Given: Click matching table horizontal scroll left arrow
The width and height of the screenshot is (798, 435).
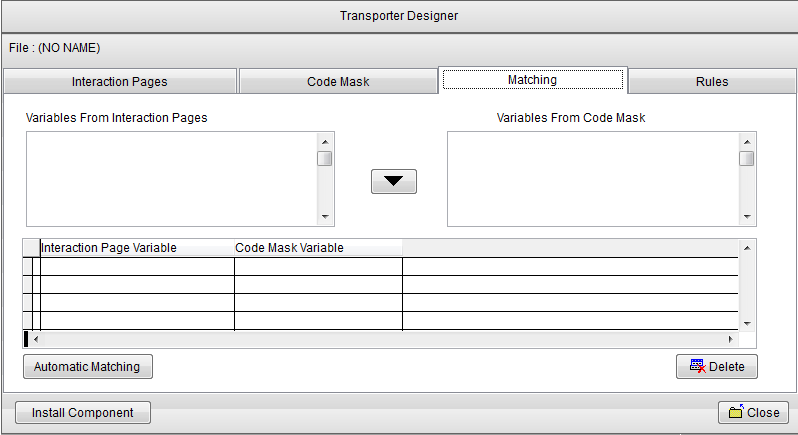Looking at the screenshot, I should tap(36, 339).
